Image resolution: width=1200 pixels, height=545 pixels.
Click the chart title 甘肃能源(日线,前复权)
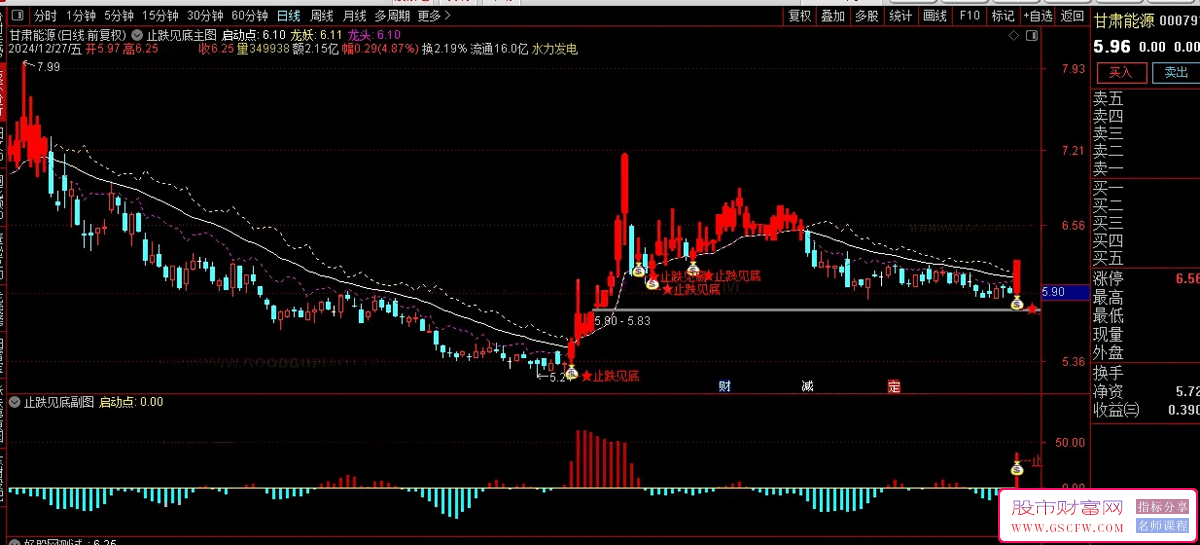click(x=68, y=34)
